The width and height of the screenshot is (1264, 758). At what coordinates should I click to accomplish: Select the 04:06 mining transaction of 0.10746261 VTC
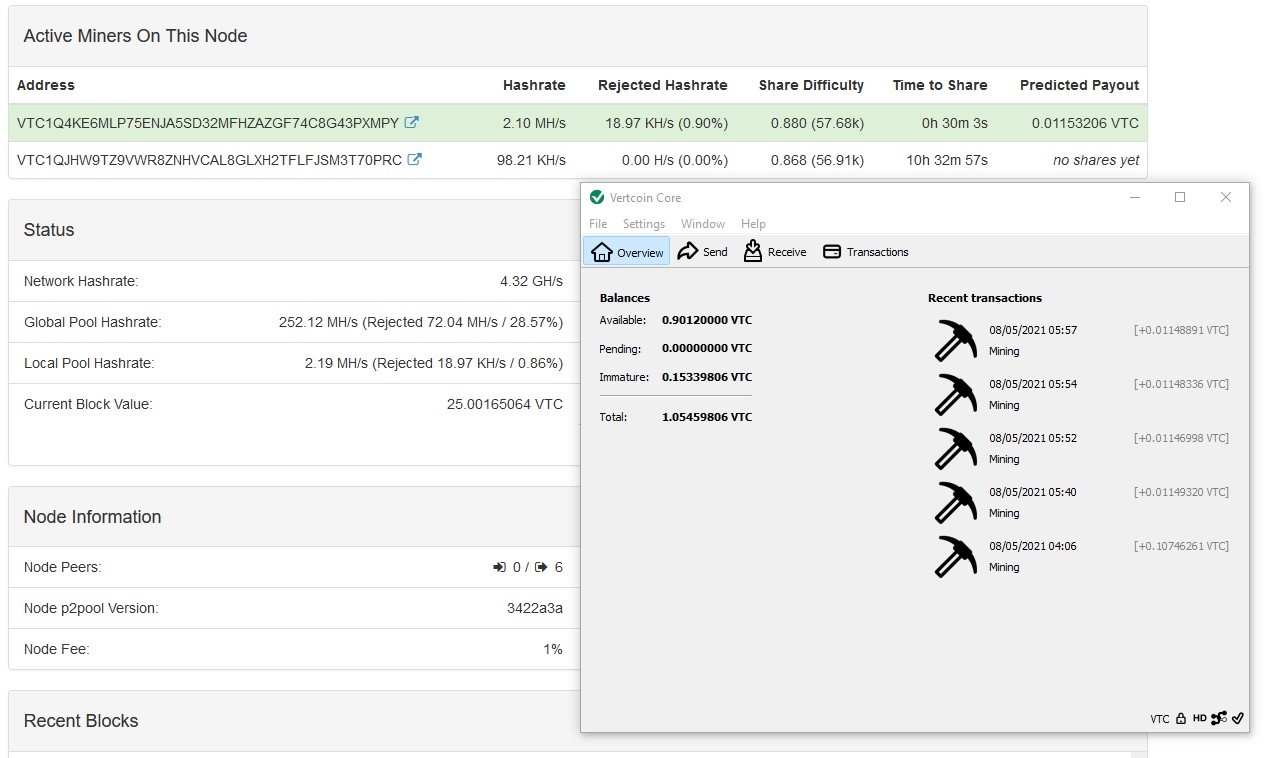[x=1080, y=556]
